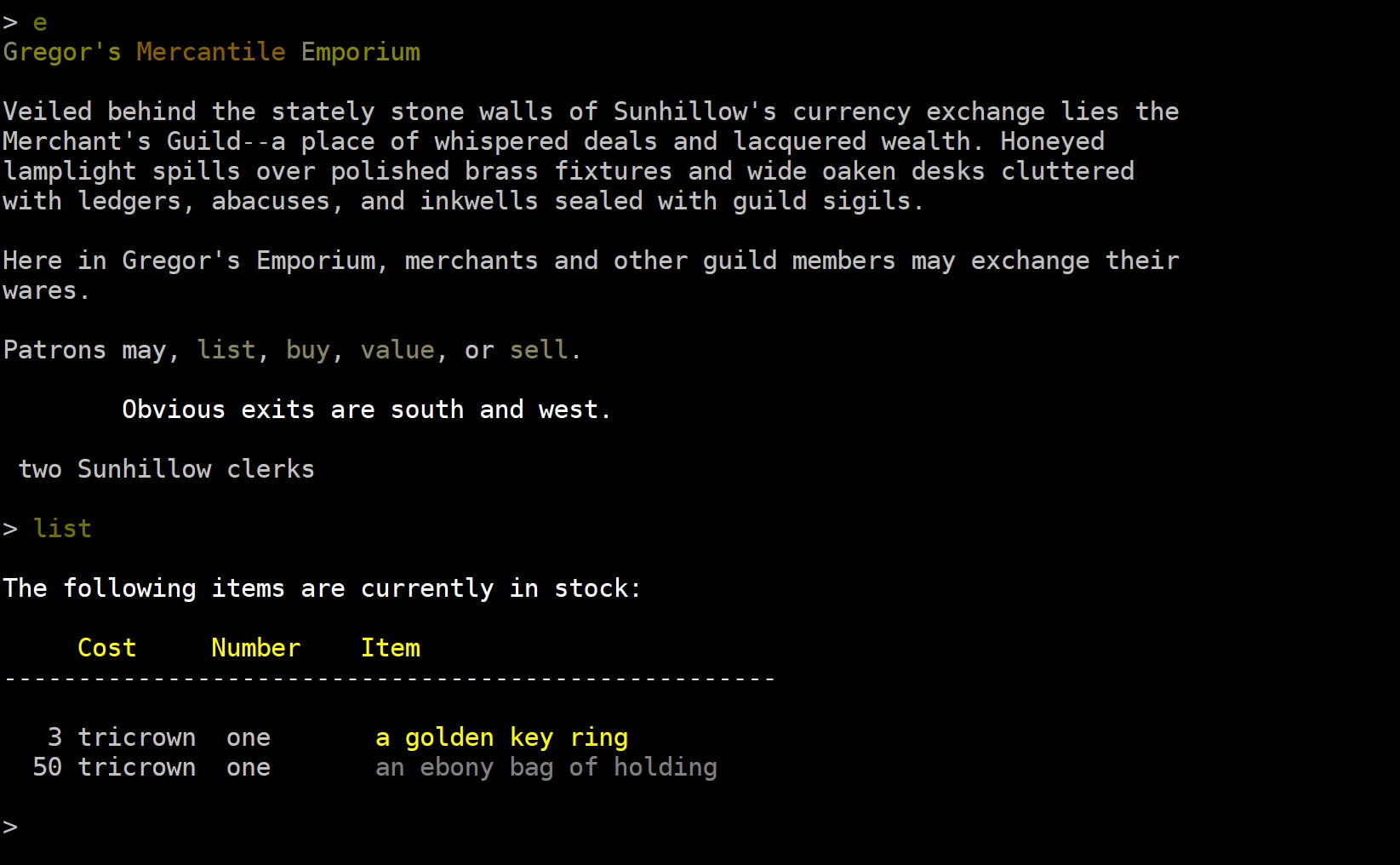Click the 'Cost' column header
The height and width of the screenshot is (865, 1400).
107,648
